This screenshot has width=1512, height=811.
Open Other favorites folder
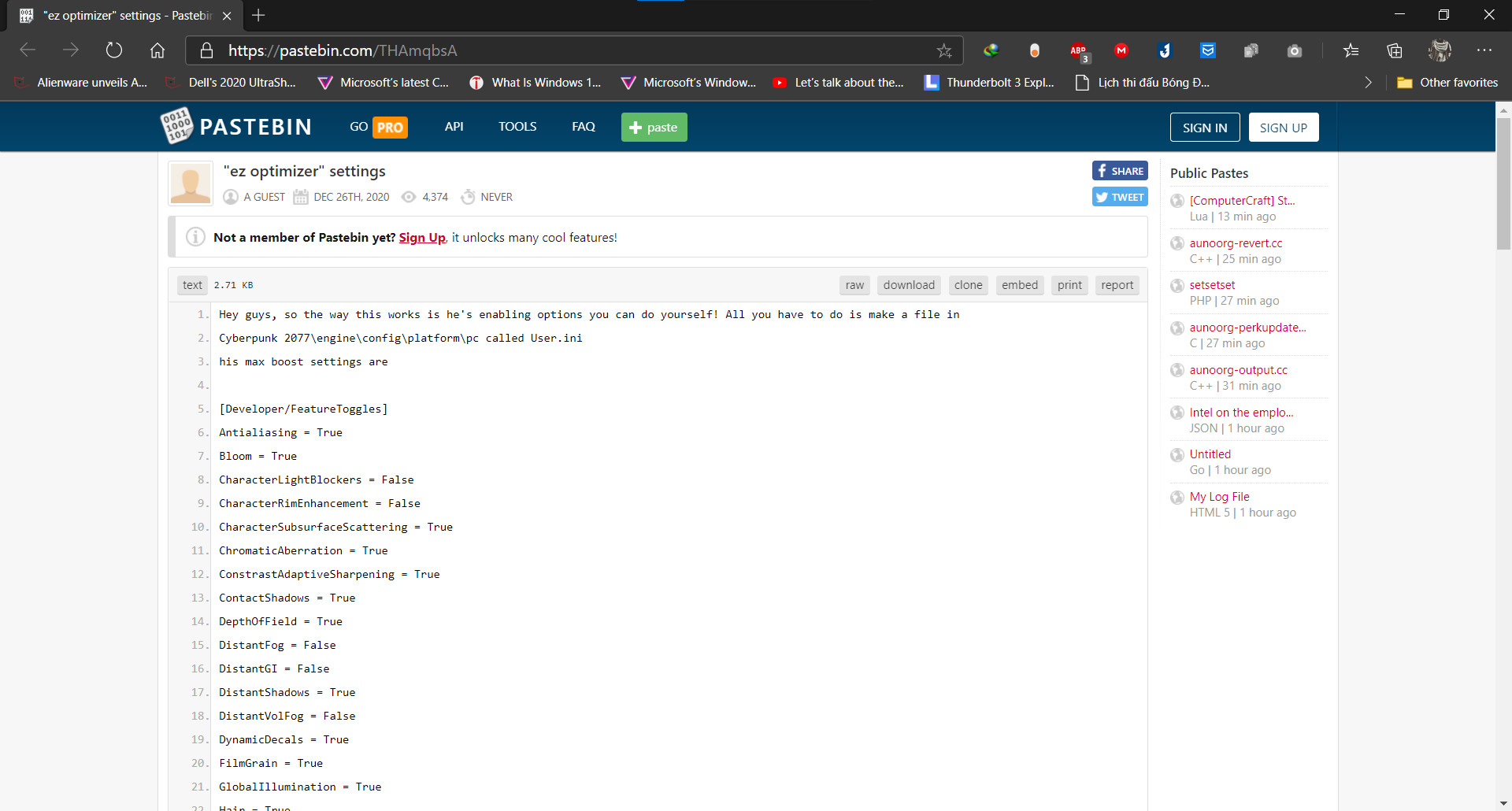(x=1447, y=82)
